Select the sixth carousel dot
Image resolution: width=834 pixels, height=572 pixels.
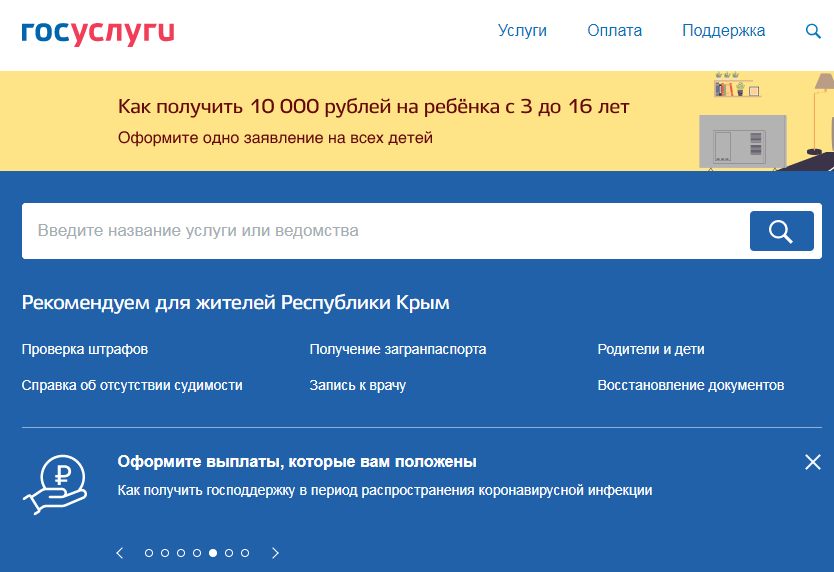click(x=229, y=553)
